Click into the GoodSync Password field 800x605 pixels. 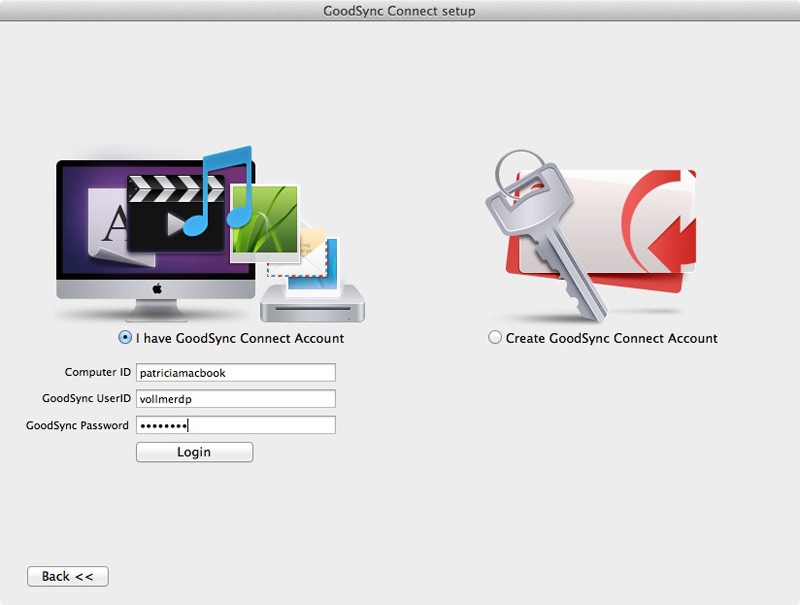point(236,425)
